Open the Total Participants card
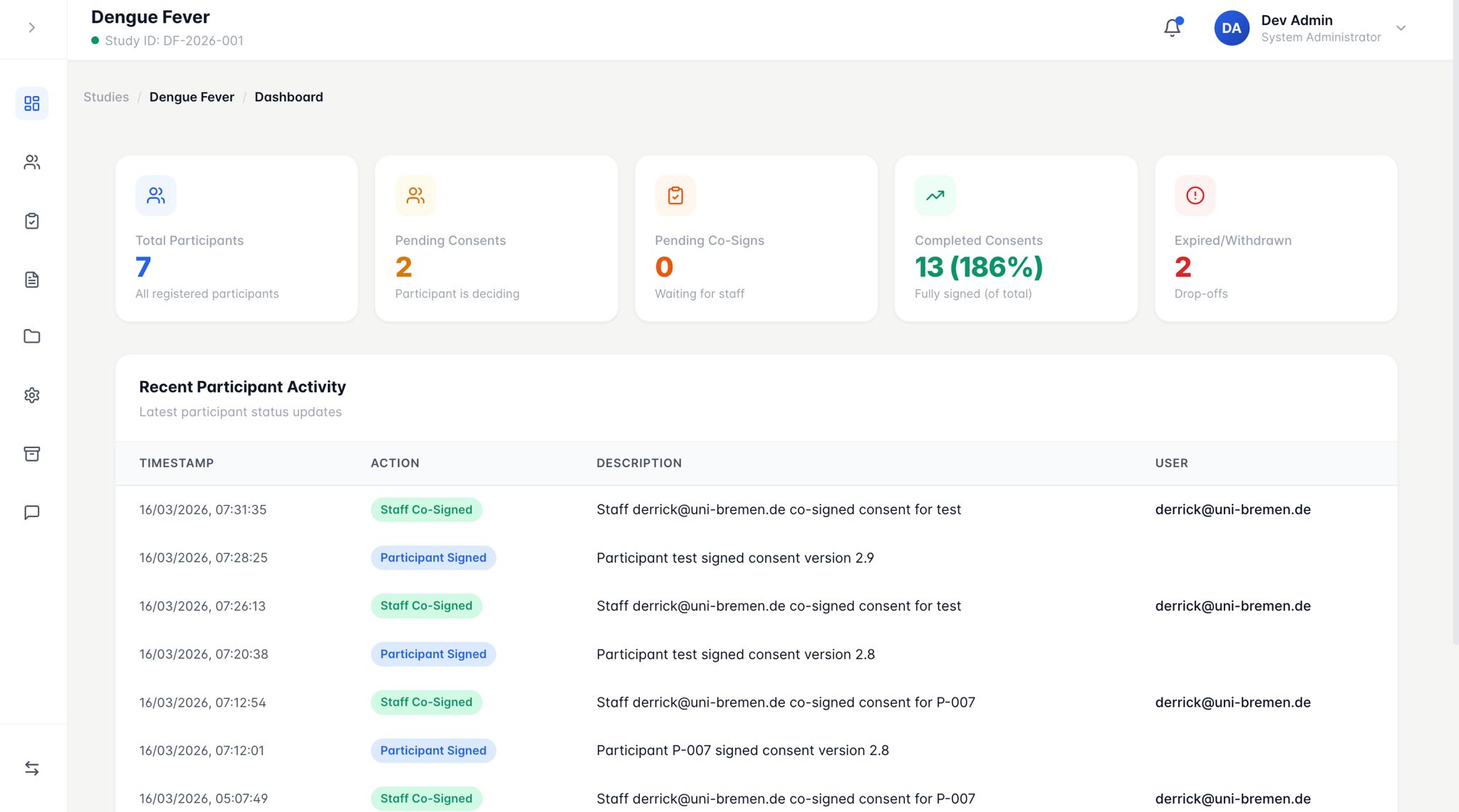Viewport: 1459px width, 812px height. (x=237, y=239)
